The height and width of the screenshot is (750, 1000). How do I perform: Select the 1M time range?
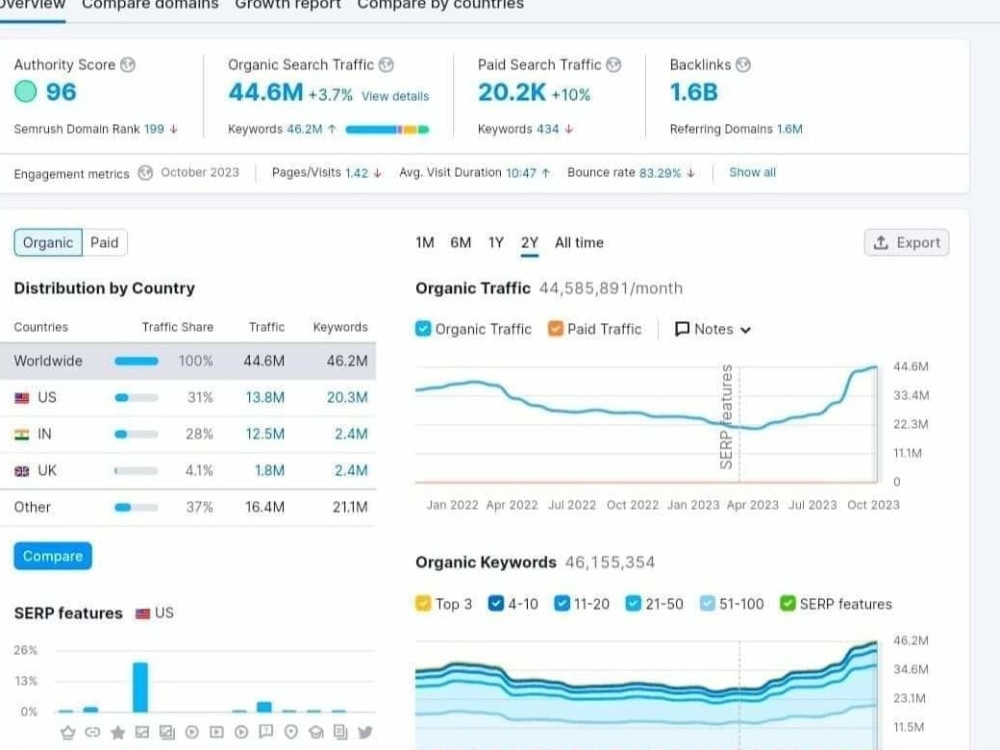425,243
